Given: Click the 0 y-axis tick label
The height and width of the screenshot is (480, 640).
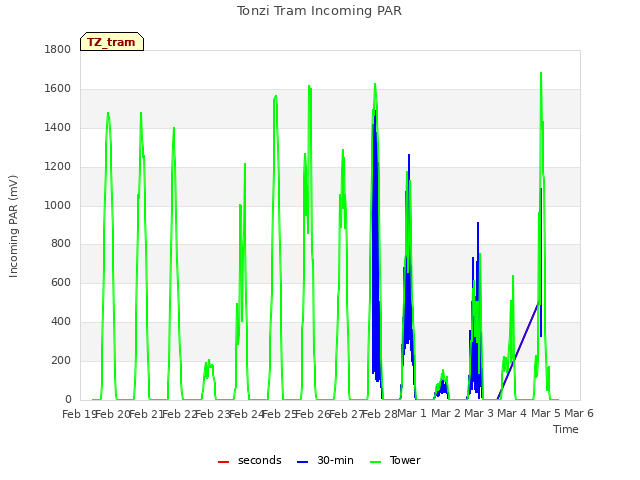Looking at the screenshot, I should (68, 399).
